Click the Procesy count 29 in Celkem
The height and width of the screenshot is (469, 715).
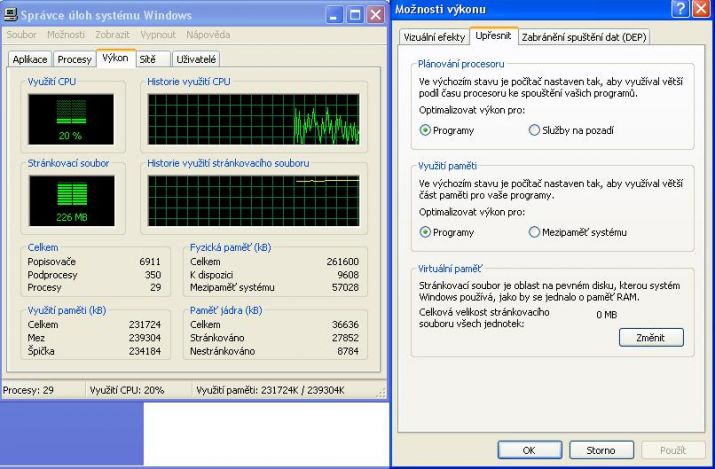tap(155, 288)
